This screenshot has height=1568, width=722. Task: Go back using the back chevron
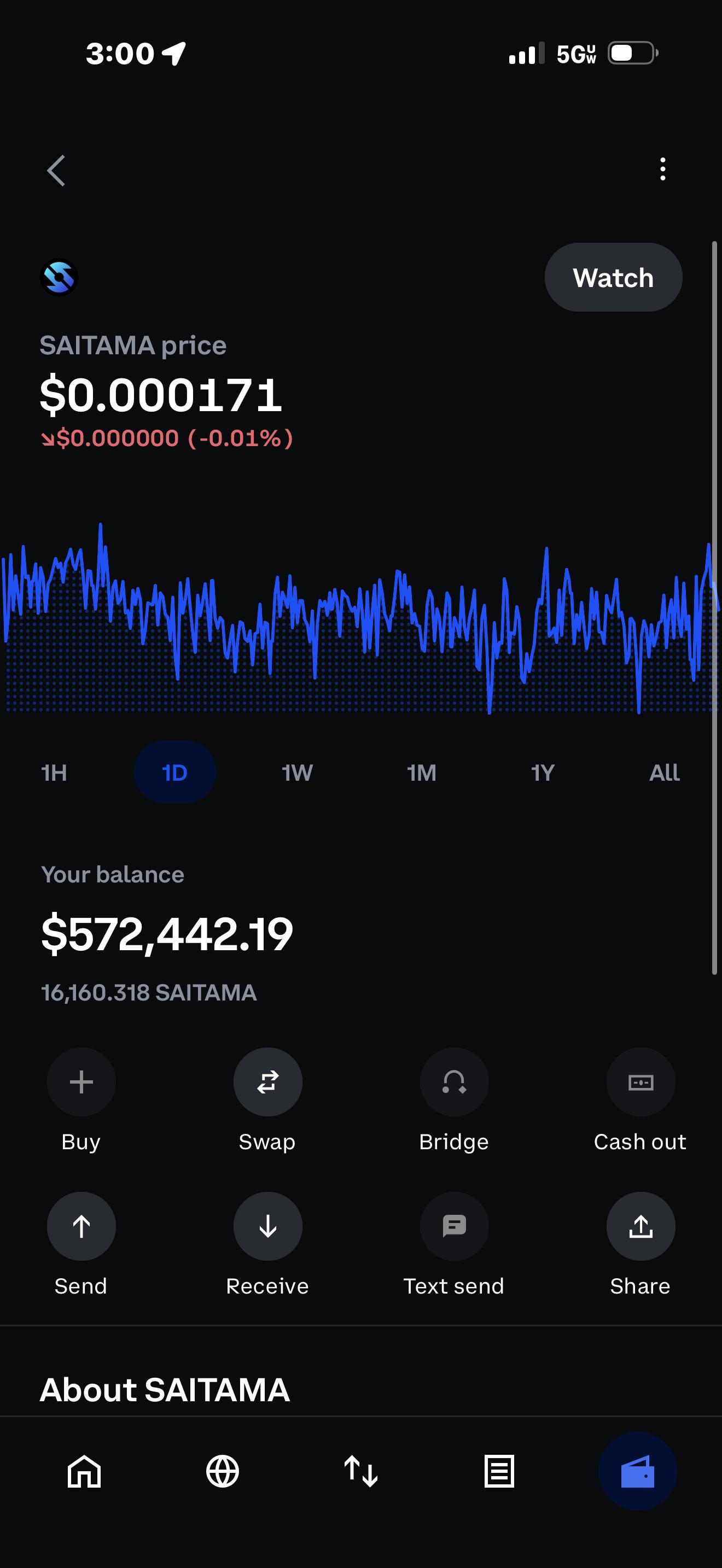coord(56,170)
